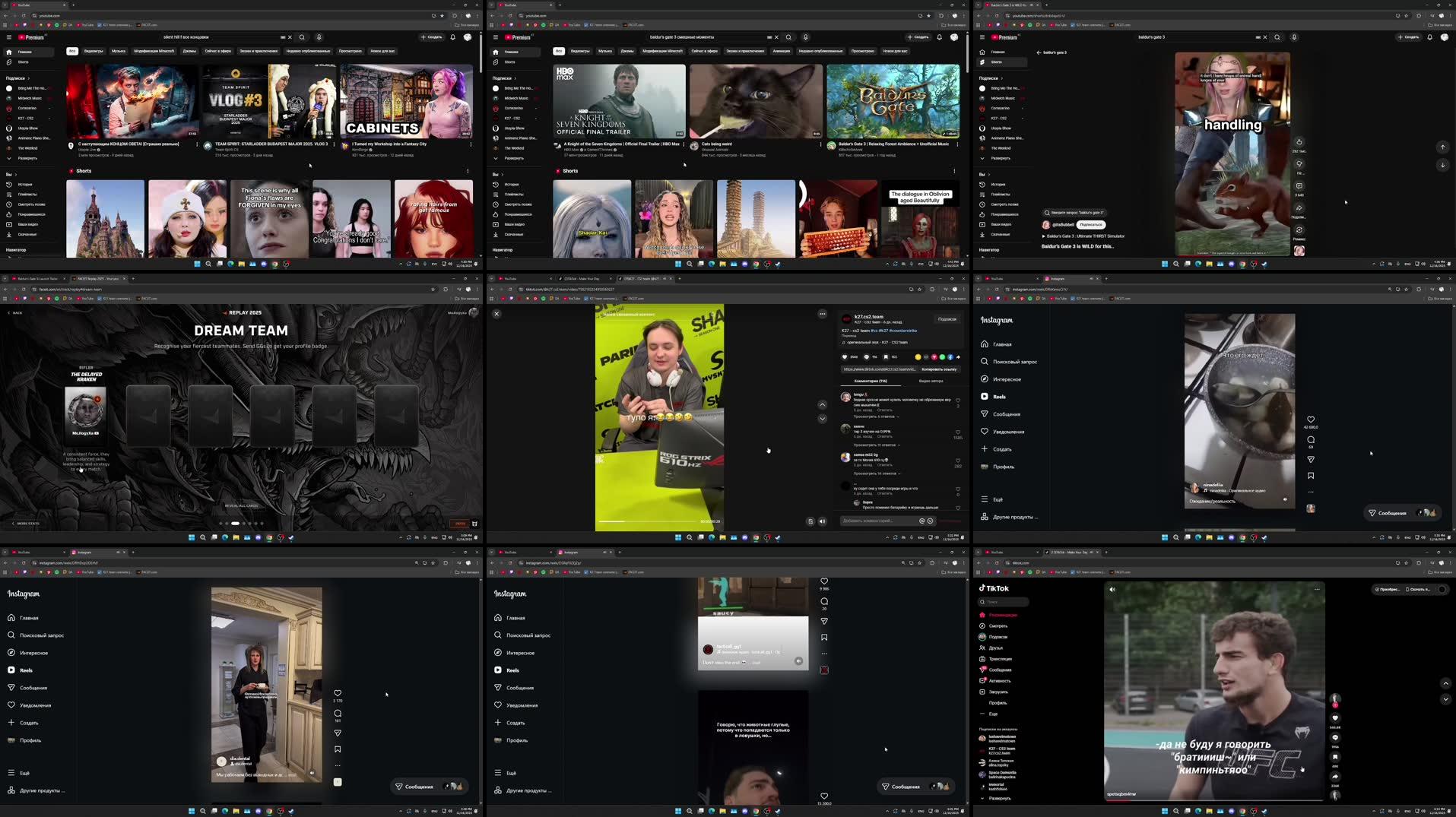Image resolution: width=1456 pixels, height=817 pixels.
Task: Like the top comment on the TikTok video
Action: coord(958,401)
